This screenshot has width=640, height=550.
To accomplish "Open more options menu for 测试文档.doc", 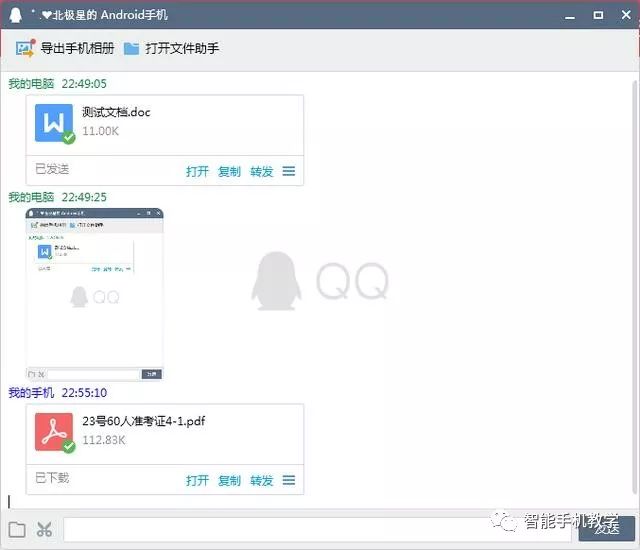I will click(289, 171).
